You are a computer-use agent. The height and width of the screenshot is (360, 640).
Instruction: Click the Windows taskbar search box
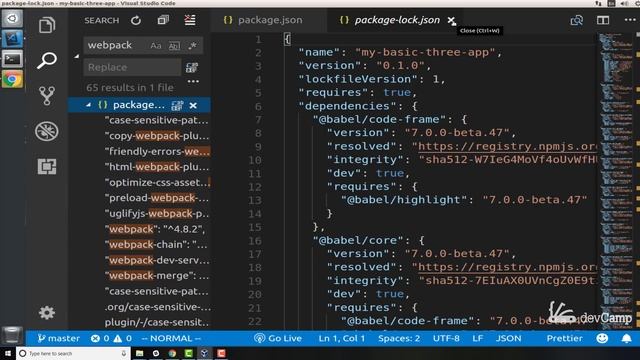tap(73, 353)
